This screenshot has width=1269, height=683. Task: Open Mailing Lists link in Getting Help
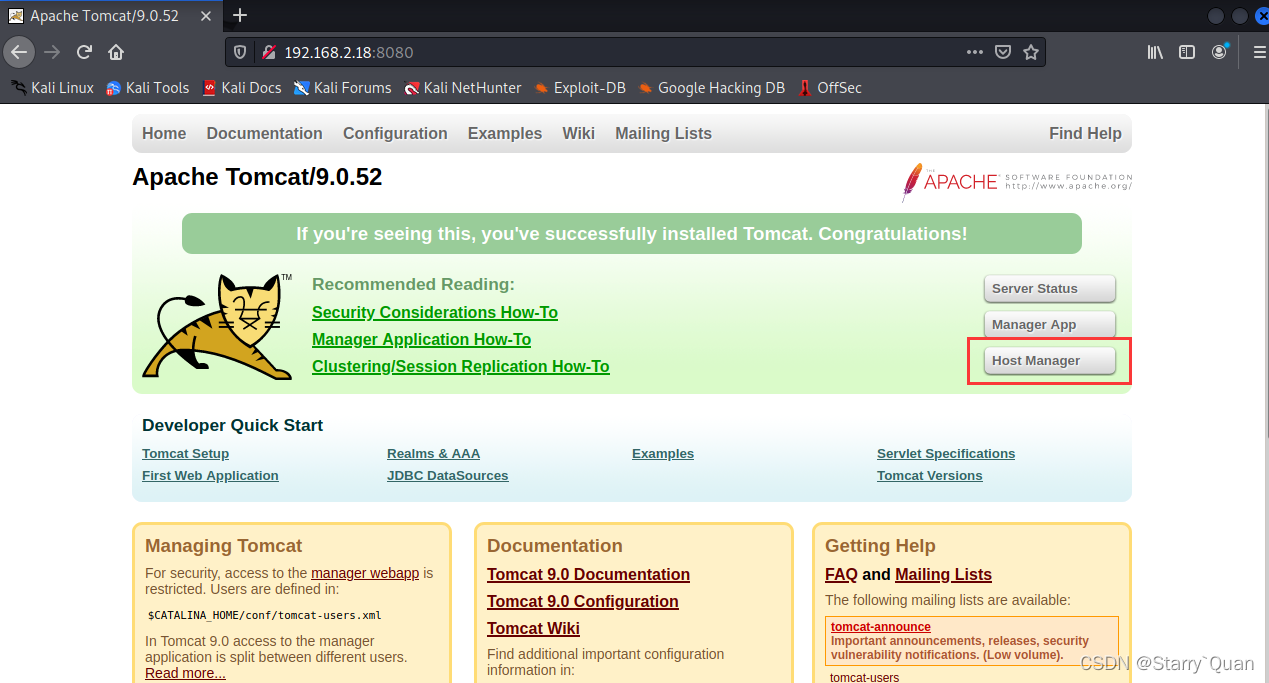point(943,575)
